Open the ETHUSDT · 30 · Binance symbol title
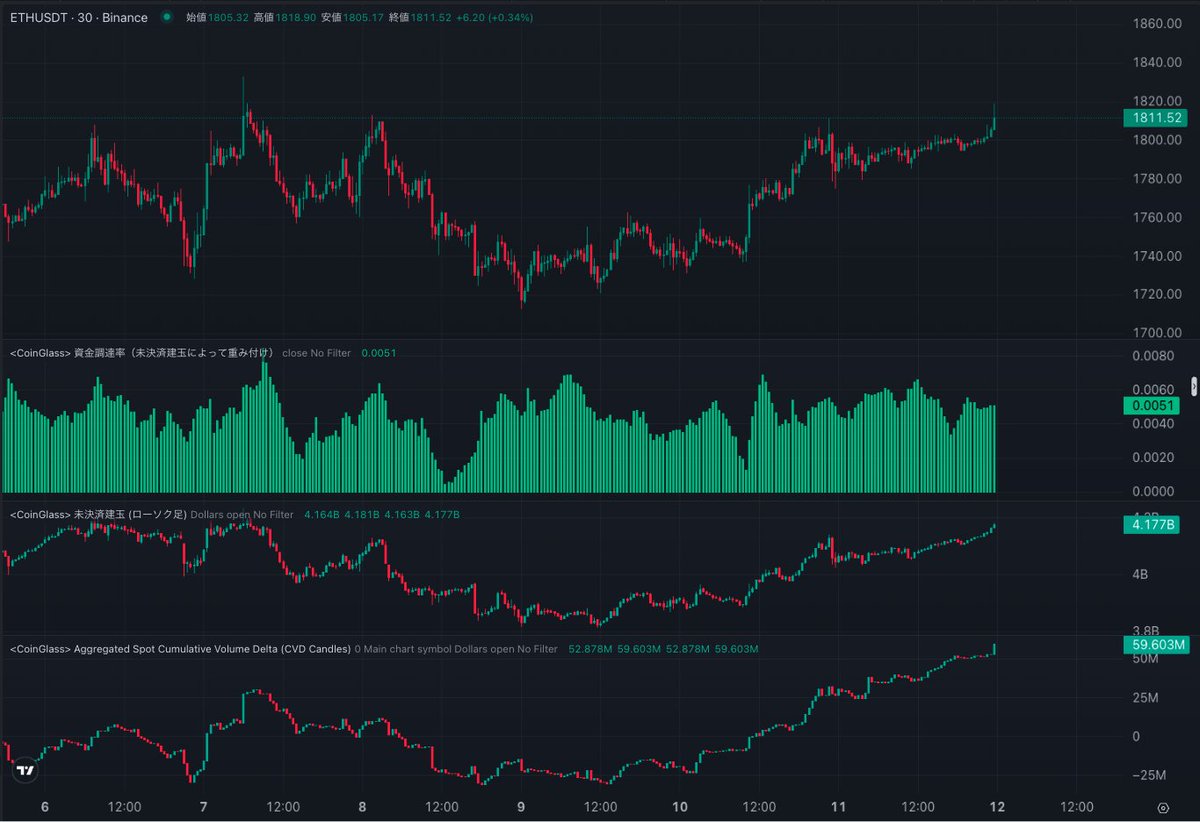Image resolution: width=1200 pixels, height=822 pixels. [x=77, y=18]
